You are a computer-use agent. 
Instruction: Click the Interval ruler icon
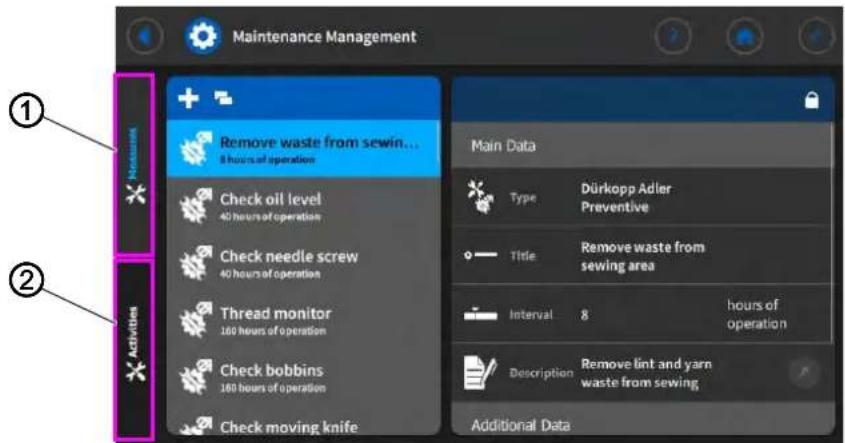[x=481, y=313]
